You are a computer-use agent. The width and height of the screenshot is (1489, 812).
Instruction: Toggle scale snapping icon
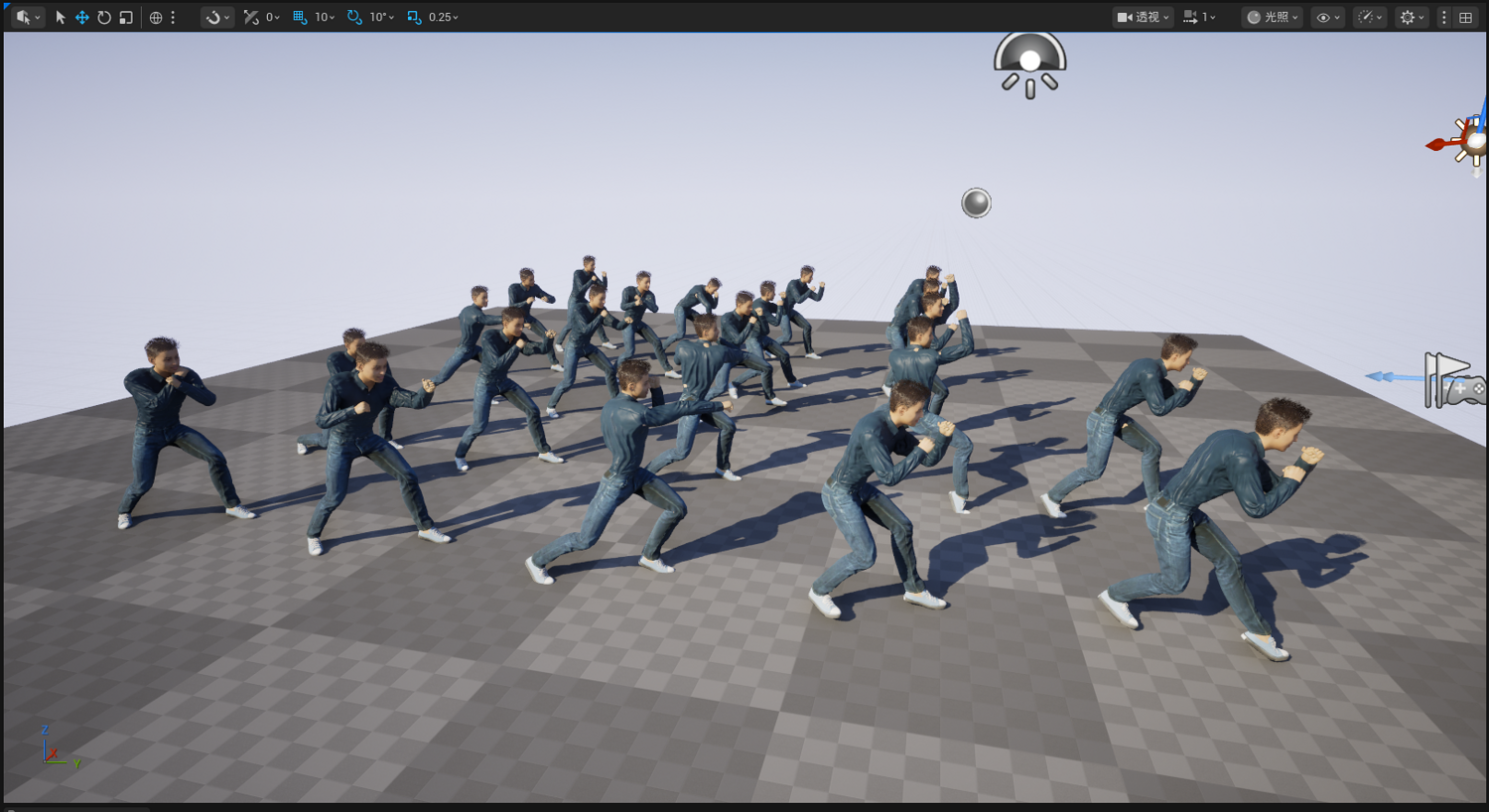414,17
